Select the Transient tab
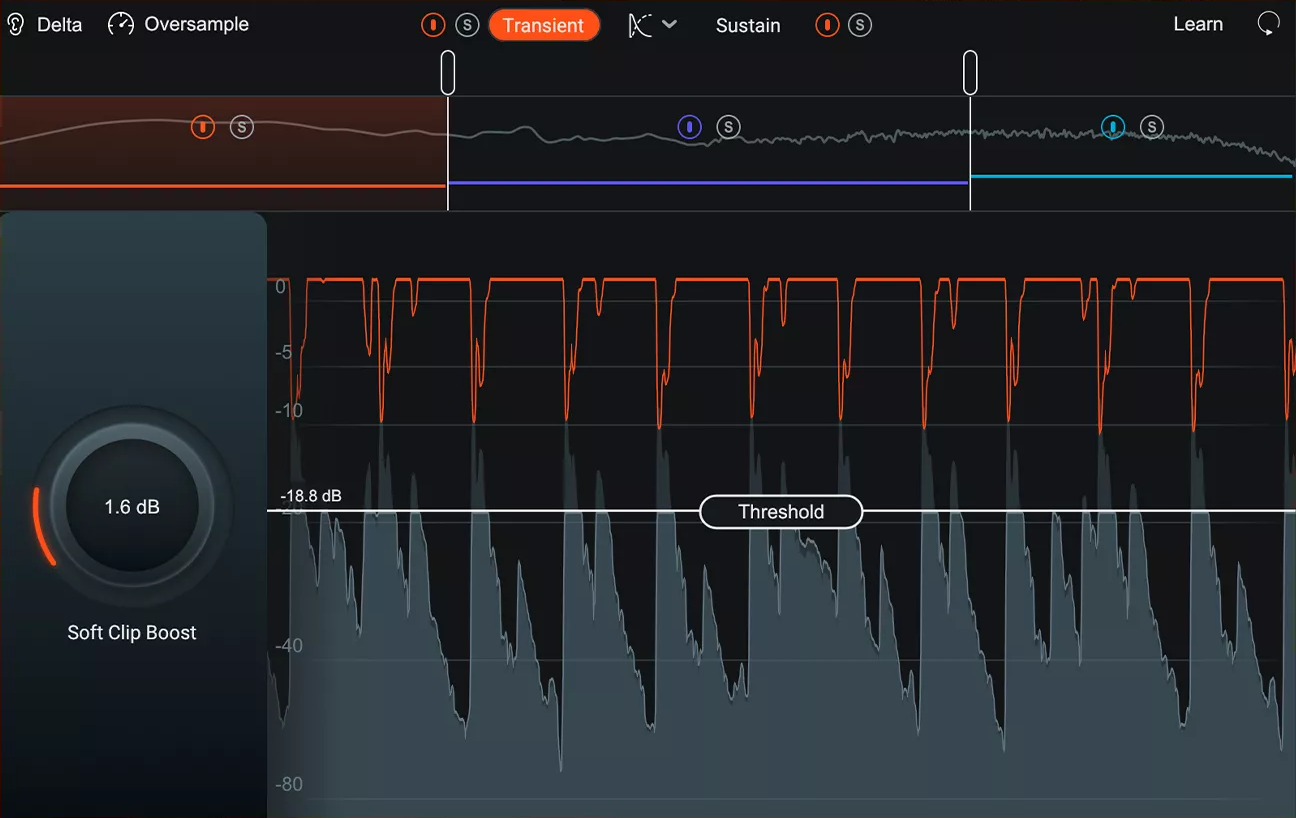1296x818 pixels. (x=544, y=25)
